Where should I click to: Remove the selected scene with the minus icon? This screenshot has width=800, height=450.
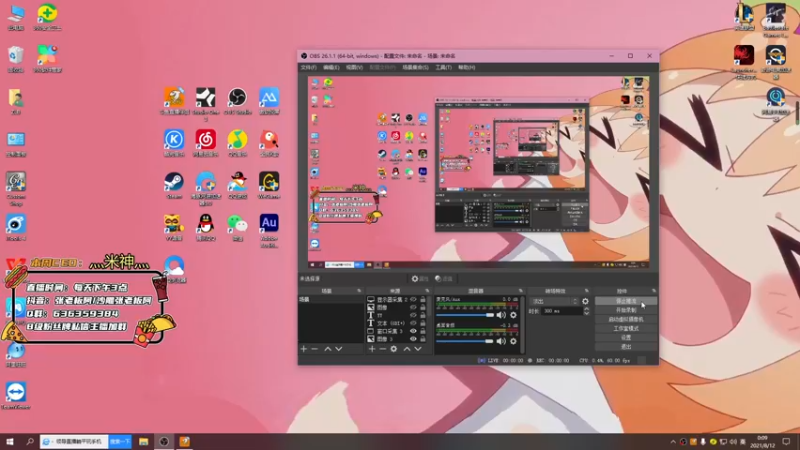pyautogui.click(x=315, y=349)
